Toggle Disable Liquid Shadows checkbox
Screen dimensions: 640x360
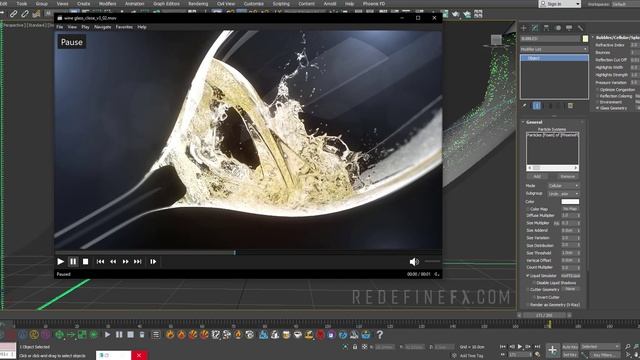coord(534,283)
